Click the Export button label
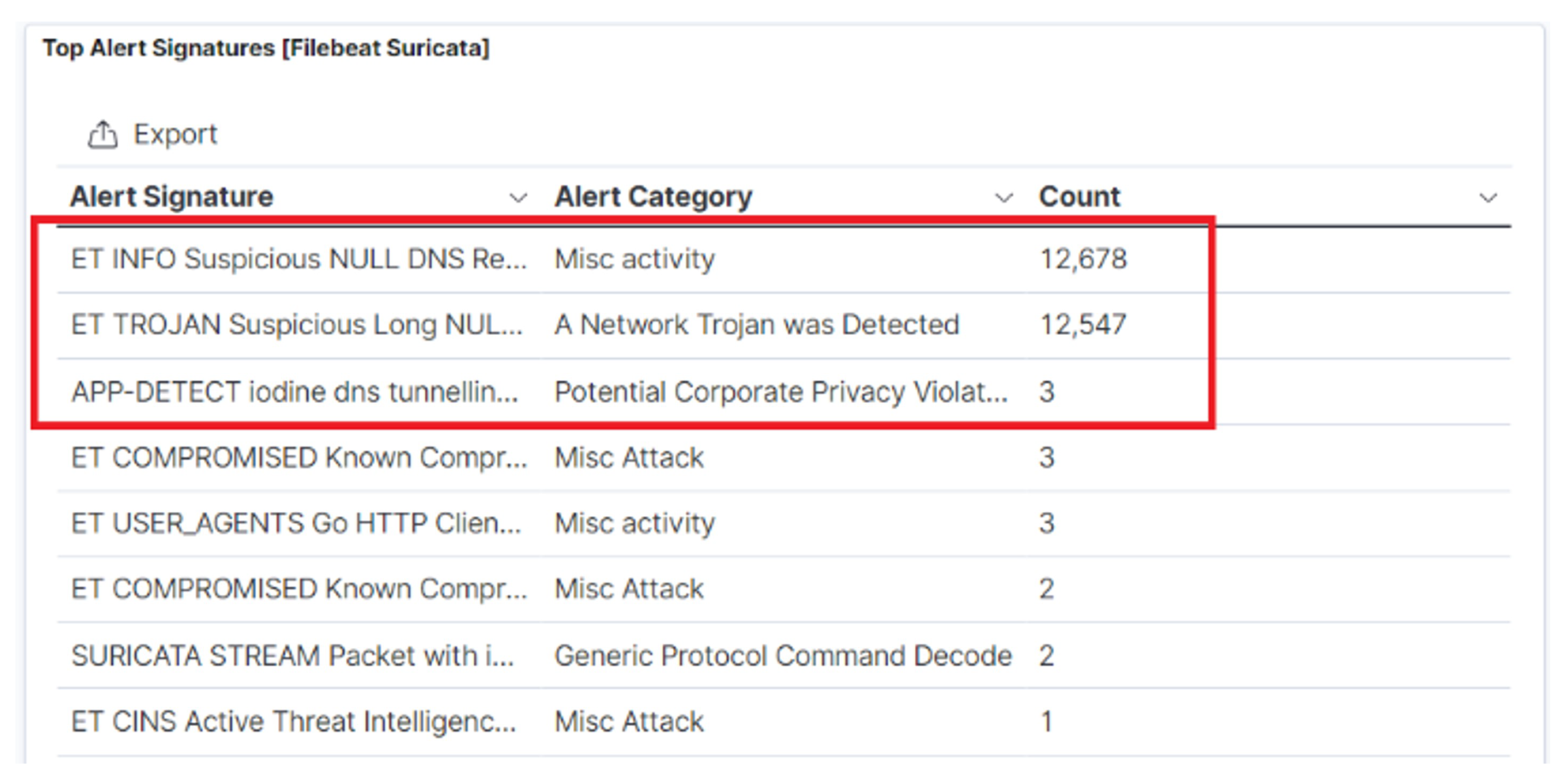1568x780 pixels. (175, 134)
